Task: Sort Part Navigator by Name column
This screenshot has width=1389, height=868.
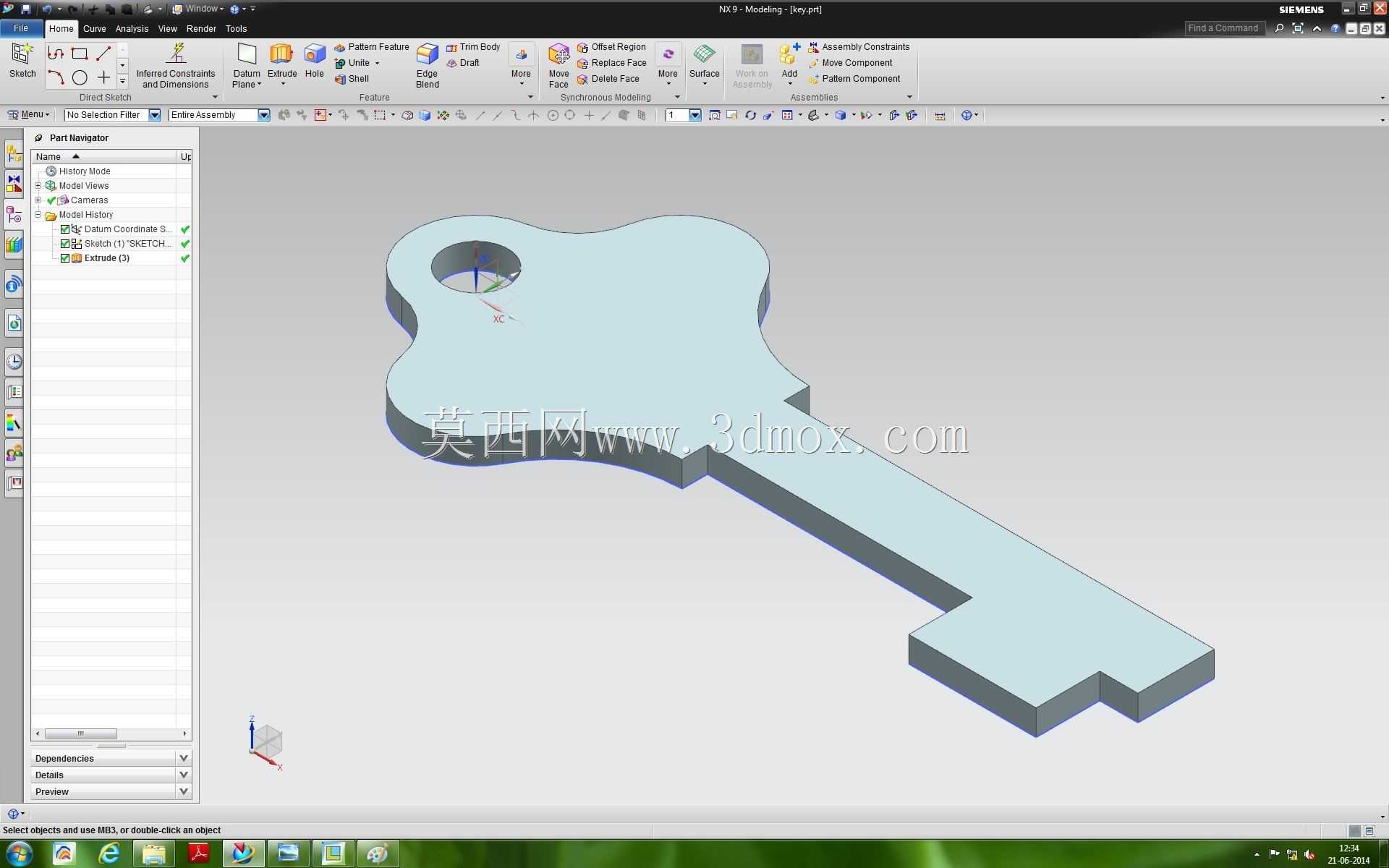Action: click(103, 156)
